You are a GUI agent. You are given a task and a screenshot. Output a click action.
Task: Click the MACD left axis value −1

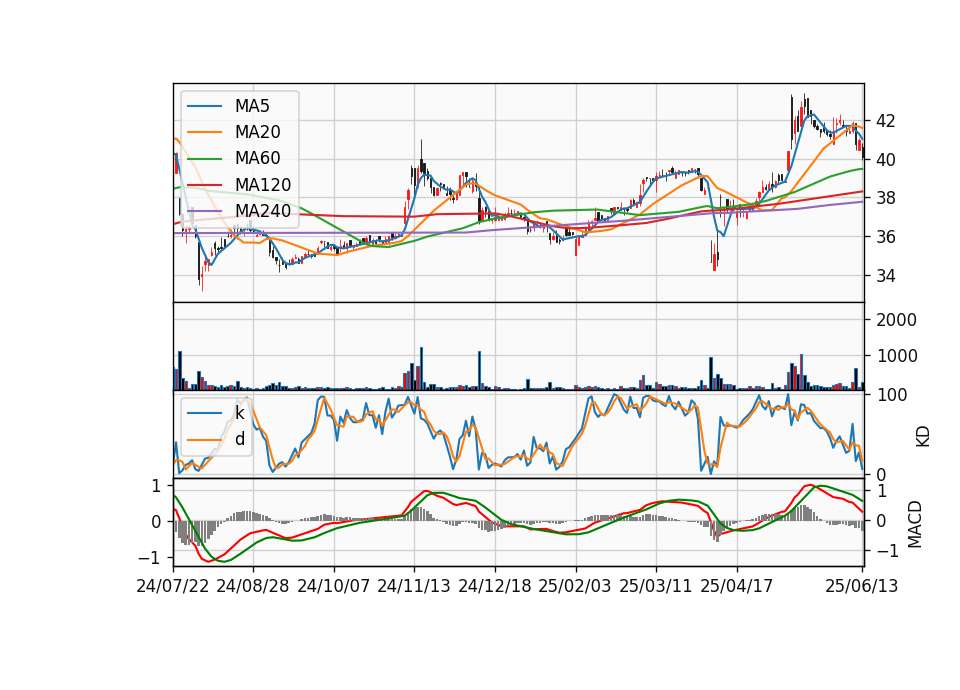pyautogui.click(x=149, y=558)
